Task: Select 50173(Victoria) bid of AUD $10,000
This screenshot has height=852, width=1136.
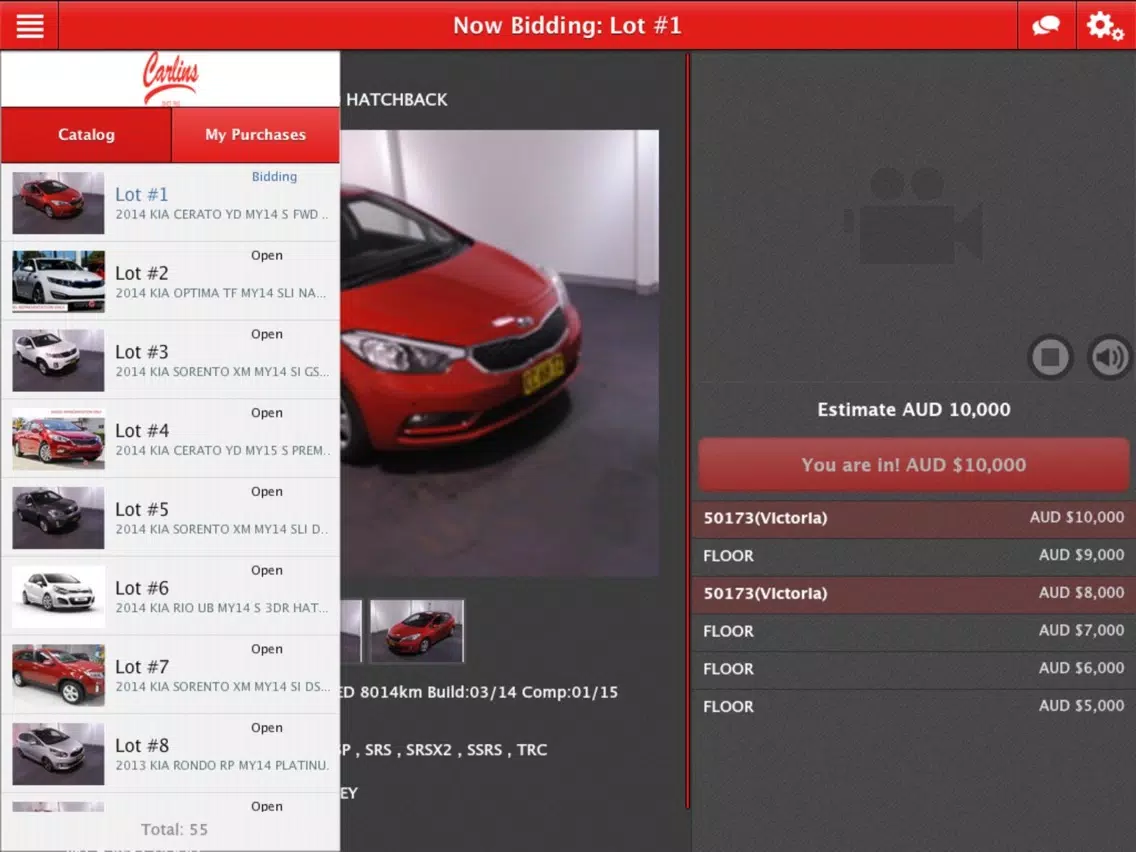Action: click(x=914, y=518)
